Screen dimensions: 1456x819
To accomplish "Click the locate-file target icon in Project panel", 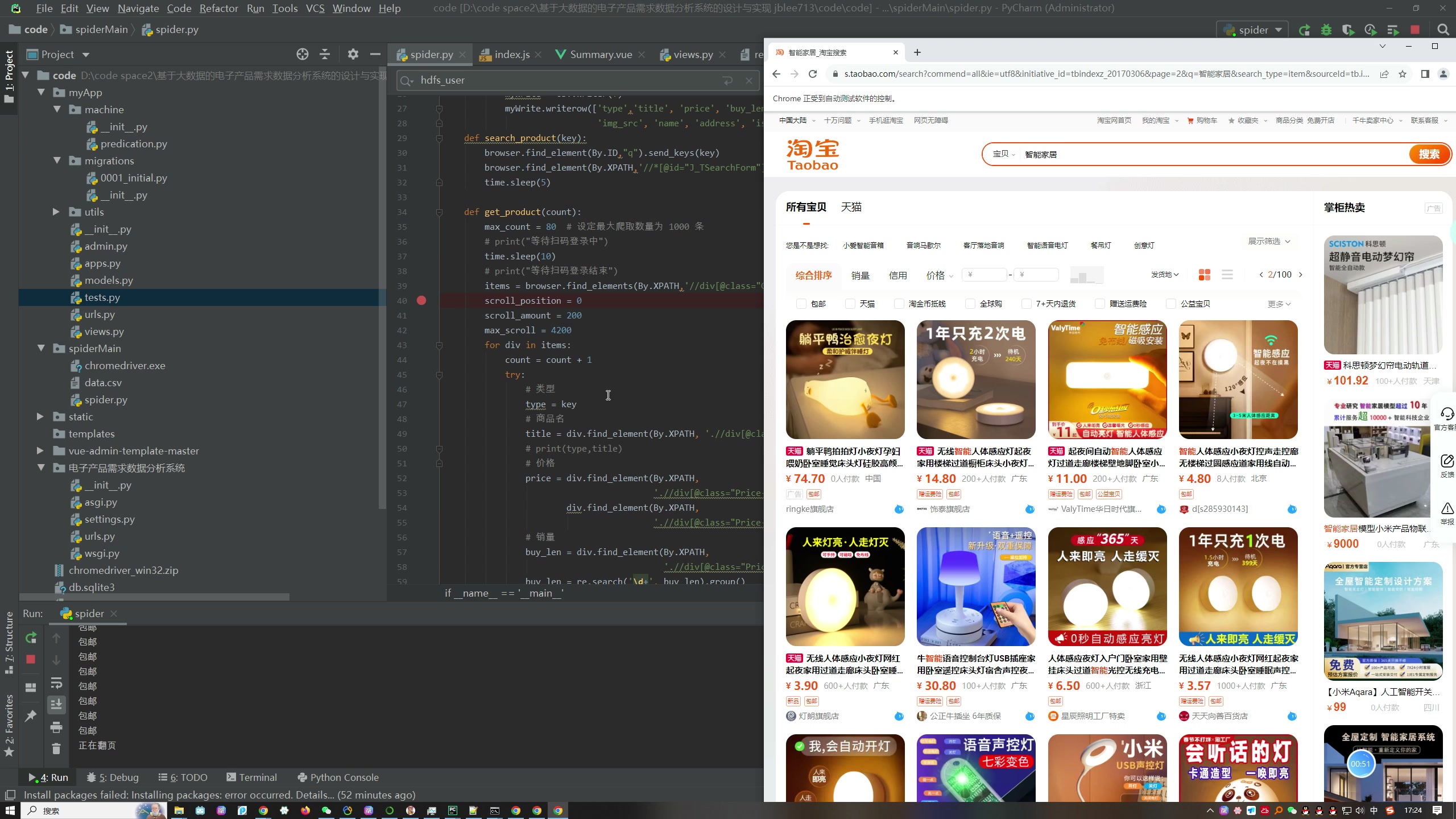I will (x=303, y=55).
